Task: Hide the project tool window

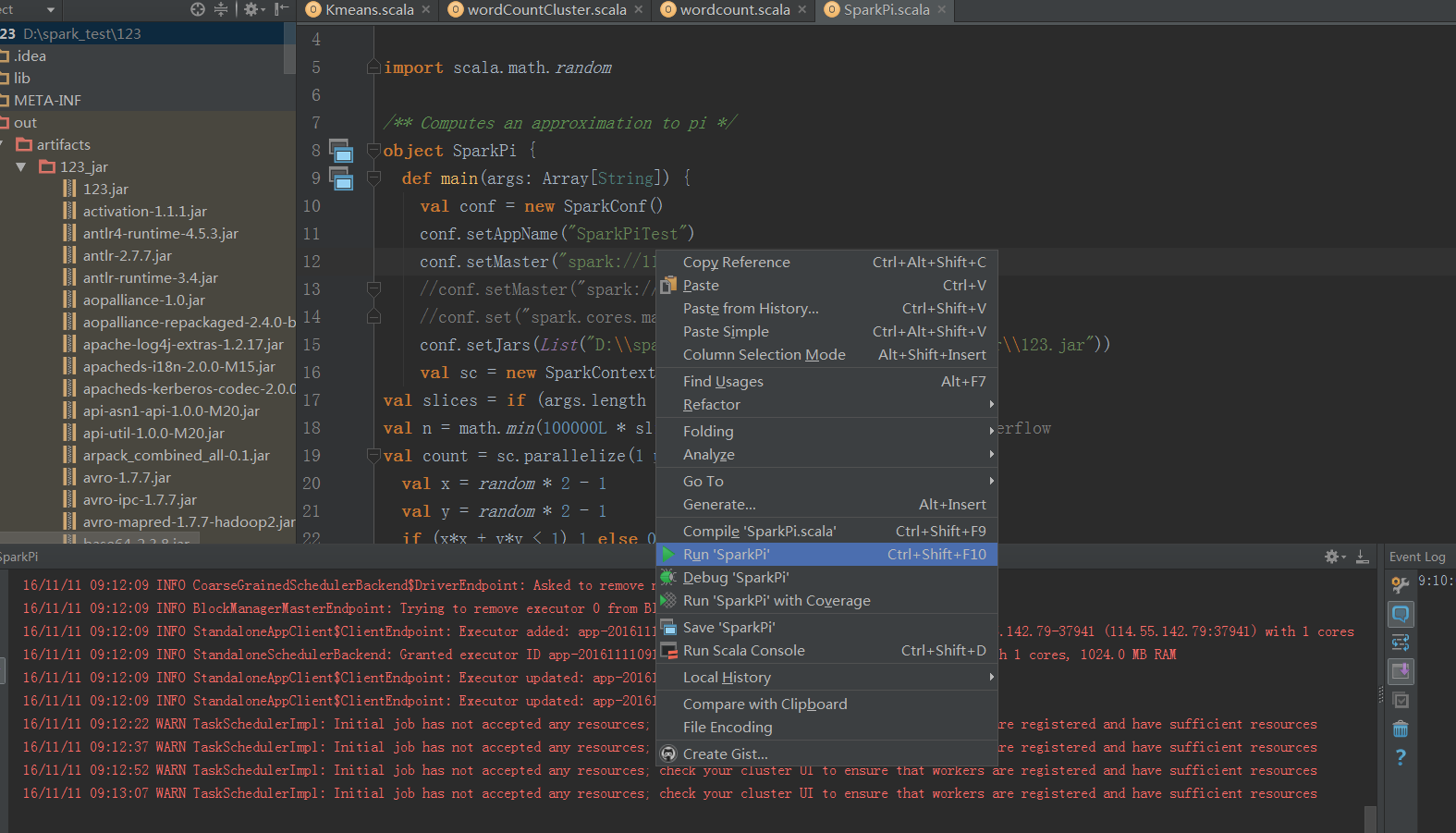Action: (281, 9)
